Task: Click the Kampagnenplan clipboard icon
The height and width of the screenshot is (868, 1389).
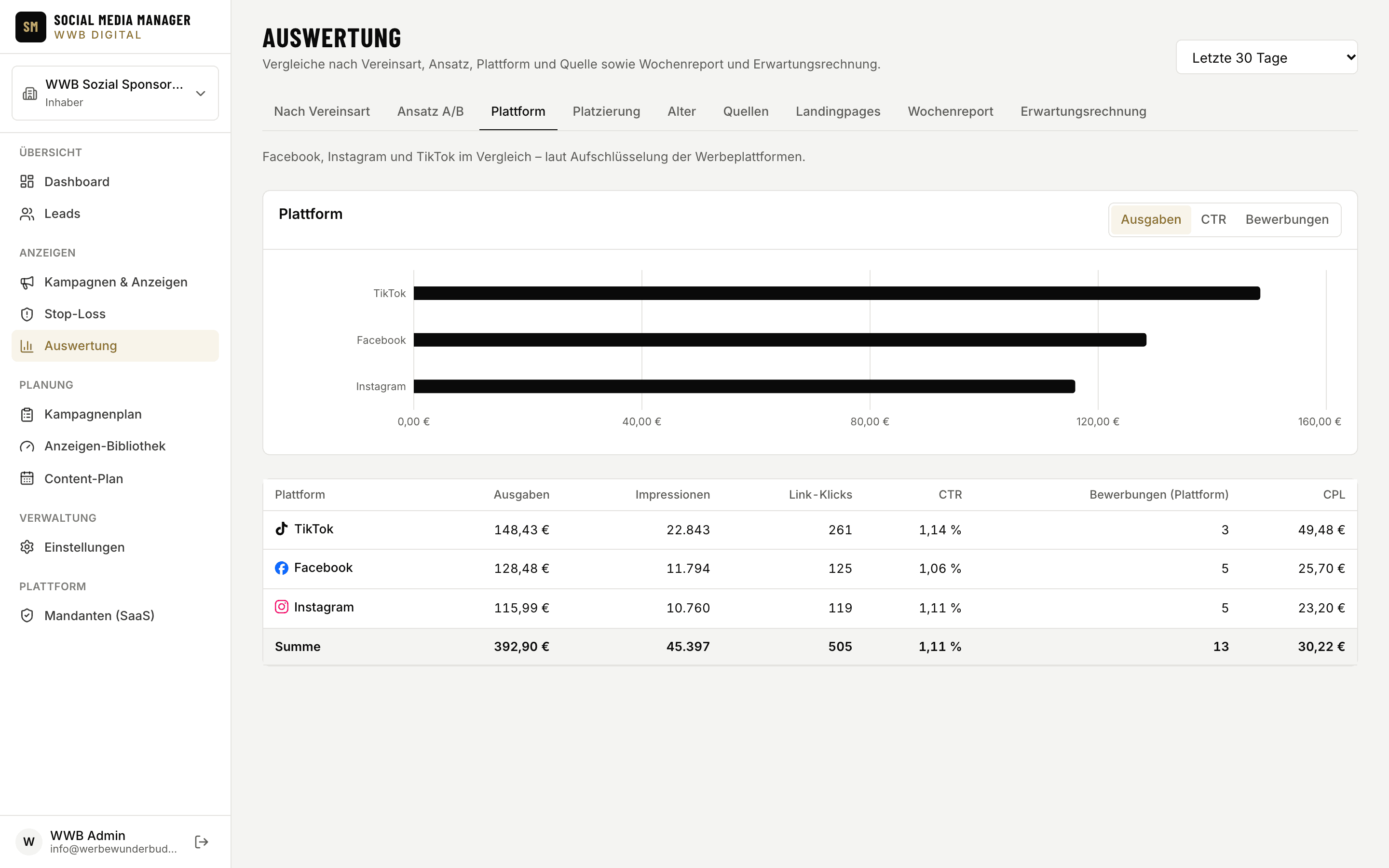Action: [x=27, y=414]
